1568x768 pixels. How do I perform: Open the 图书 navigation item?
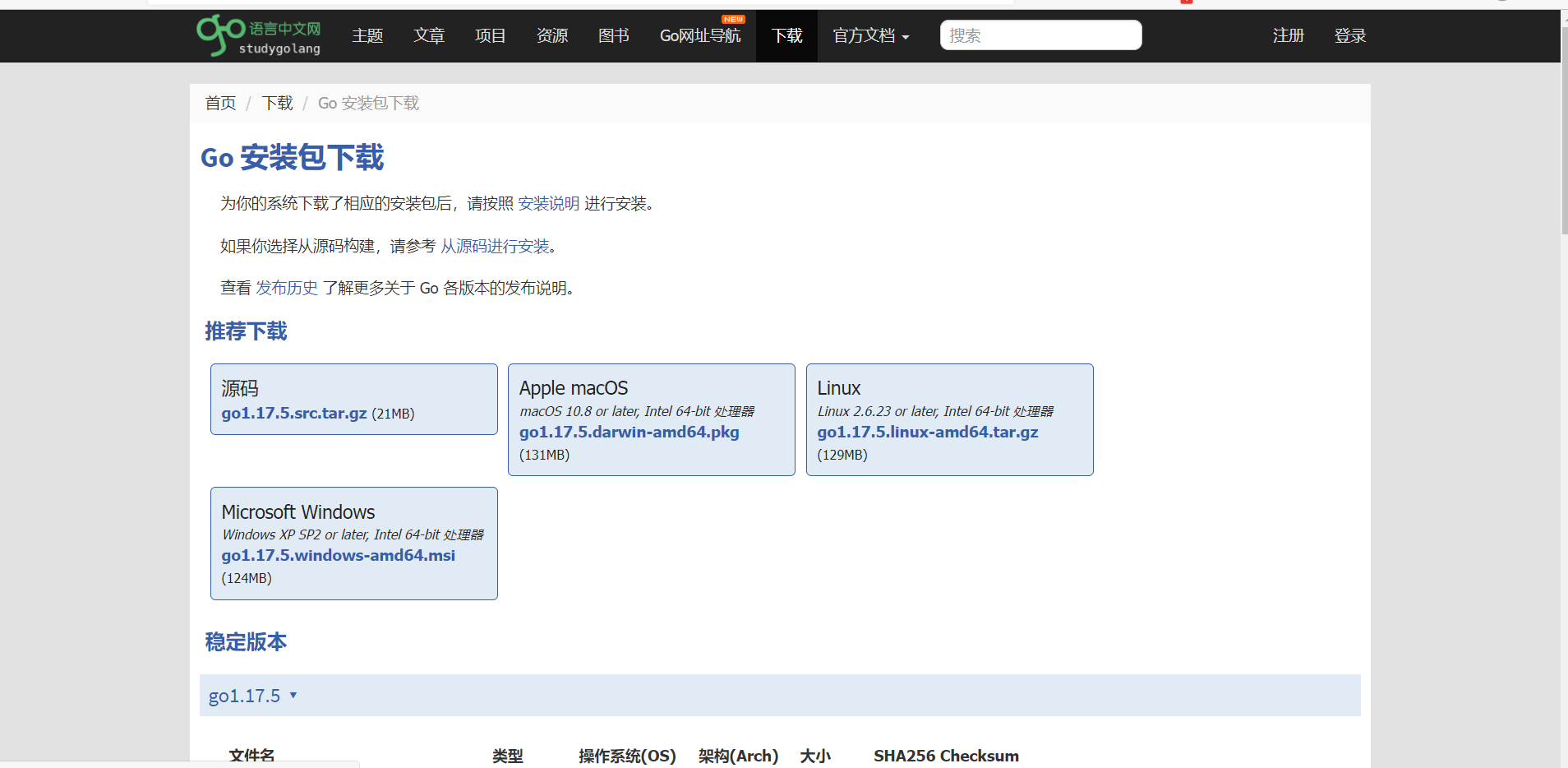[x=613, y=35]
